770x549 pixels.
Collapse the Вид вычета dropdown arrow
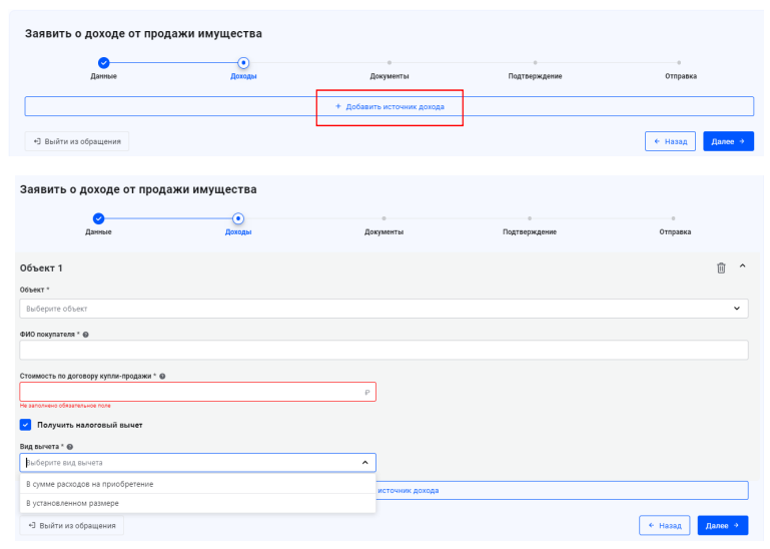(364, 463)
